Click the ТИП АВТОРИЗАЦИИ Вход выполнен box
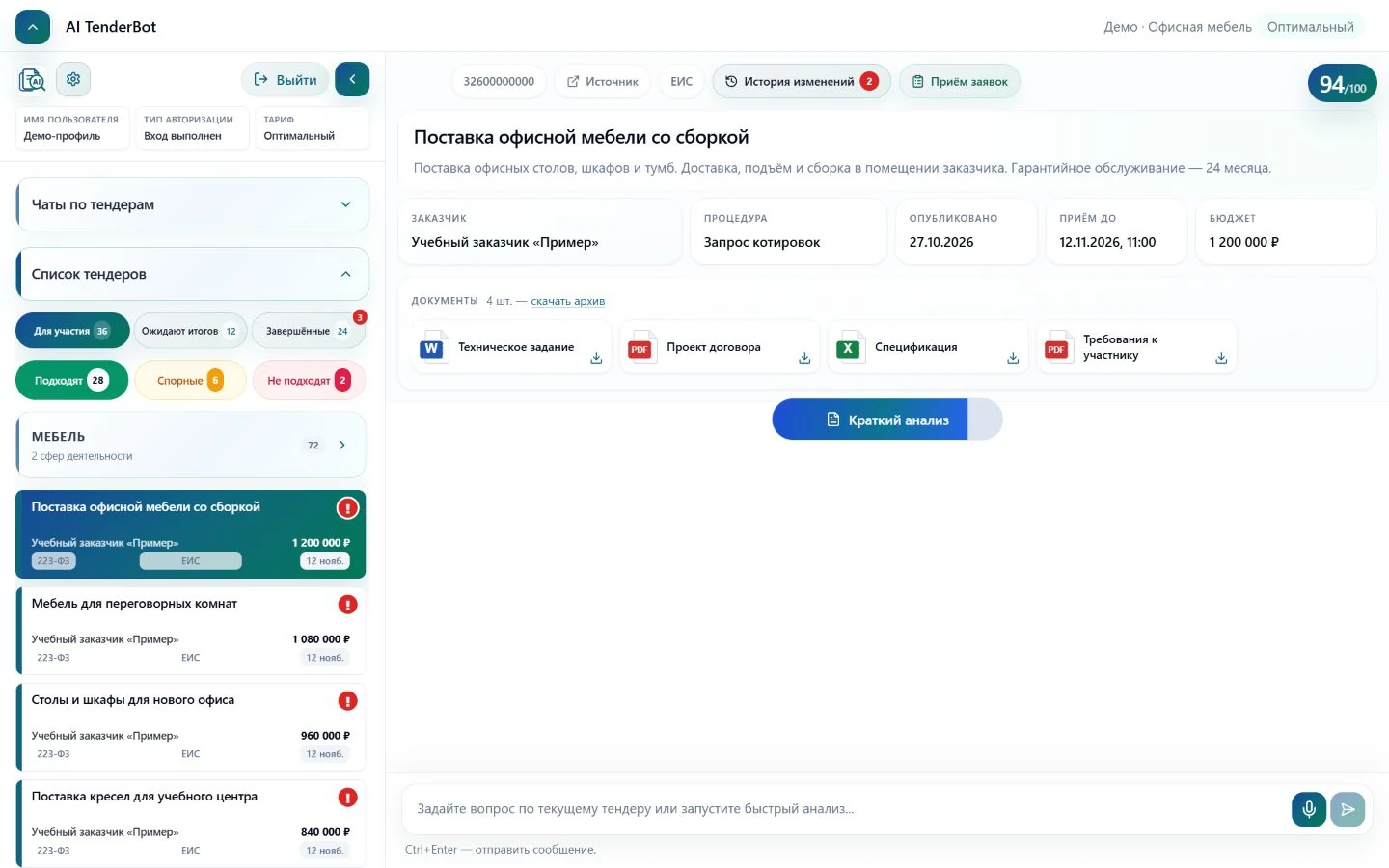Viewport: 1389px width, 868px height. tap(192, 127)
